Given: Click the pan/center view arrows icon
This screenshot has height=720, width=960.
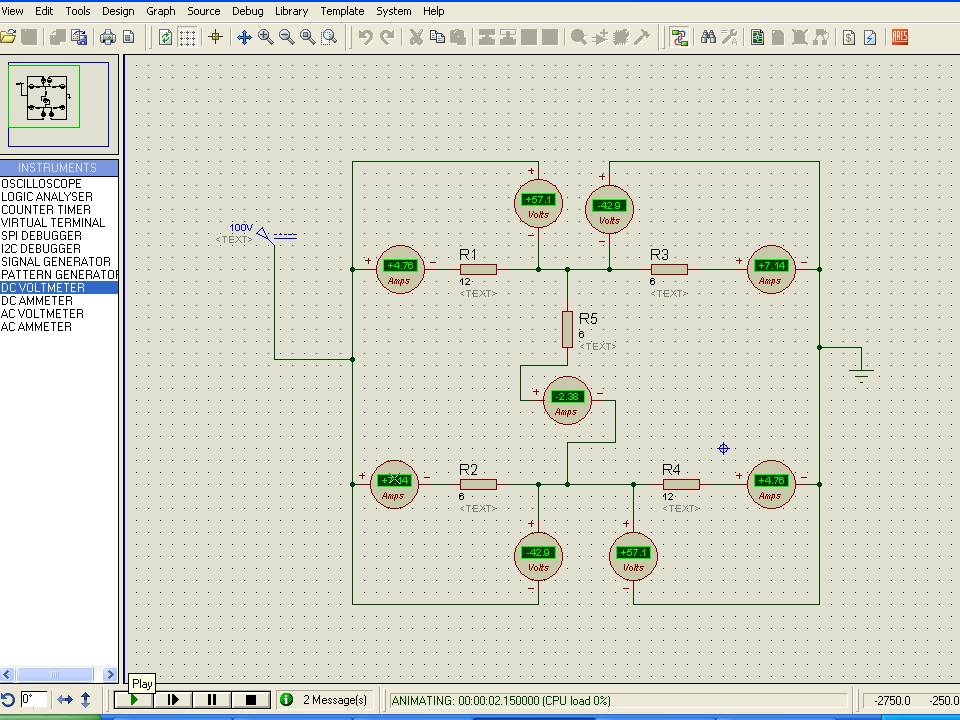Looking at the screenshot, I should (x=244, y=37).
